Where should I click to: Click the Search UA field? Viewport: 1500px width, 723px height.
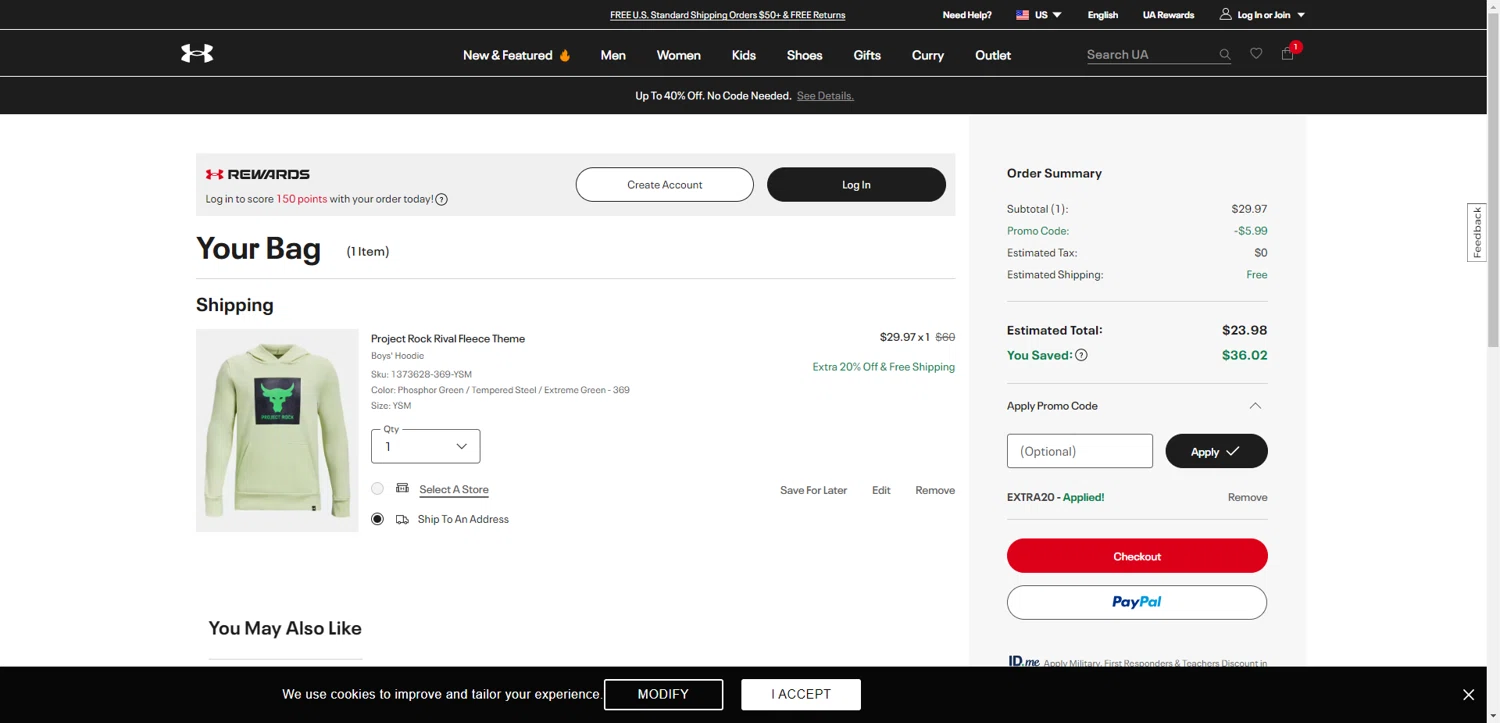click(x=1150, y=55)
